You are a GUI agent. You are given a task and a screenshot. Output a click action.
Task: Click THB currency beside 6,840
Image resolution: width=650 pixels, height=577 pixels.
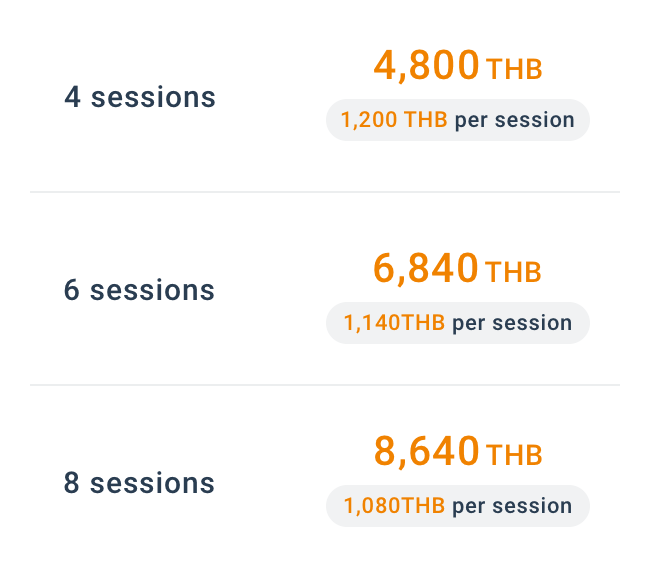[513, 272]
